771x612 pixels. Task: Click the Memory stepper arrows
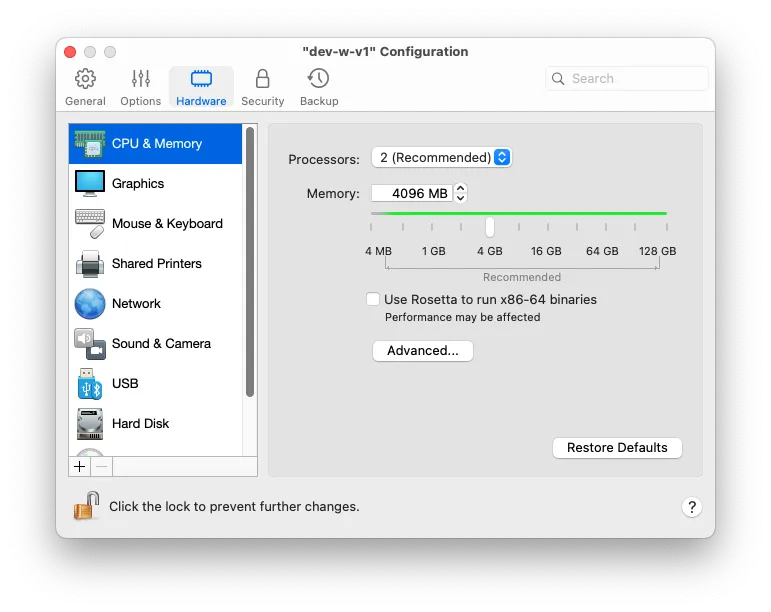pos(460,193)
